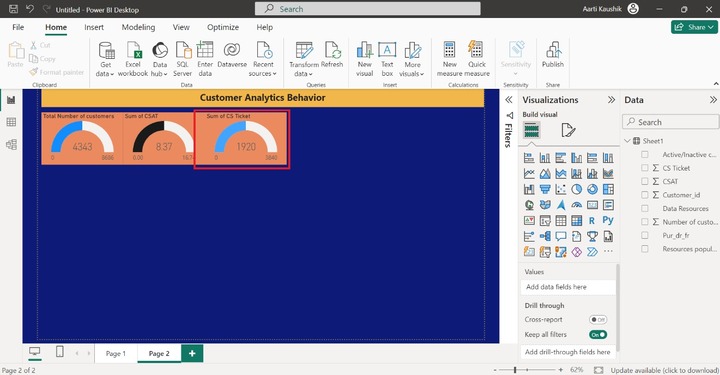Insert the Python visual

pyautogui.click(x=608, y=221)
